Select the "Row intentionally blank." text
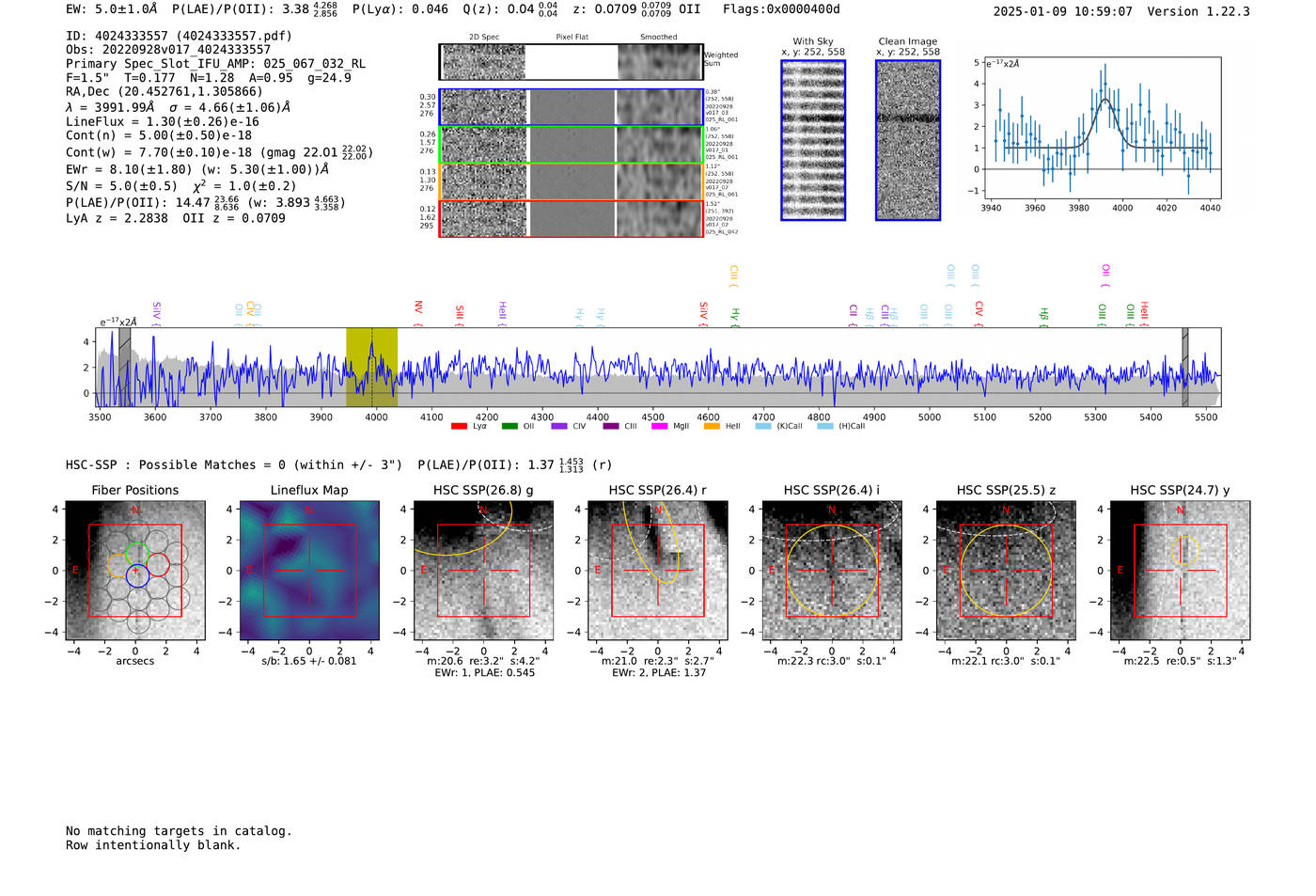The width and height of the screenshot is (1316, 896). click(x=153, y=845)
